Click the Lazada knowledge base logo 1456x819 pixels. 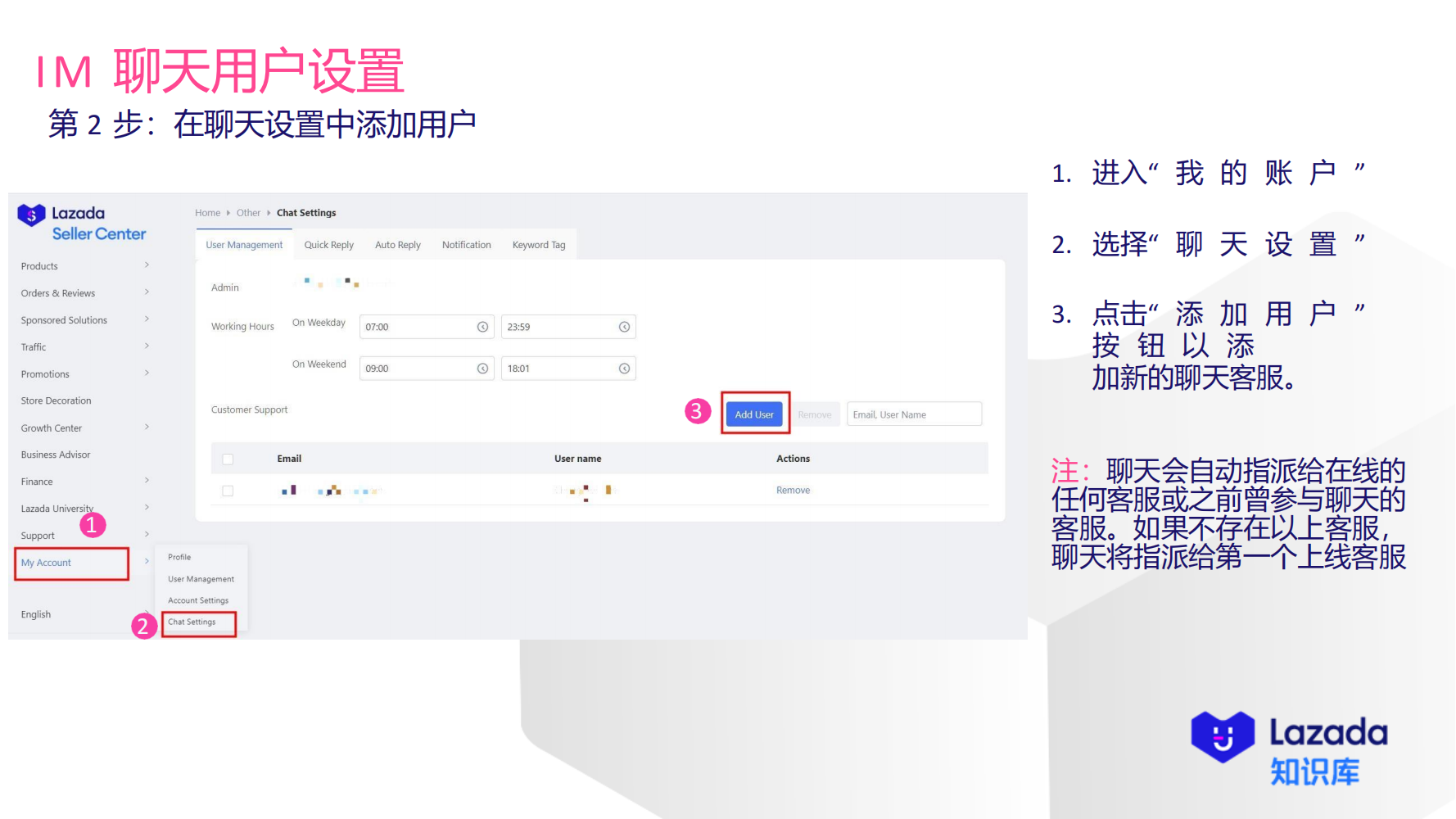[1289, 749]
